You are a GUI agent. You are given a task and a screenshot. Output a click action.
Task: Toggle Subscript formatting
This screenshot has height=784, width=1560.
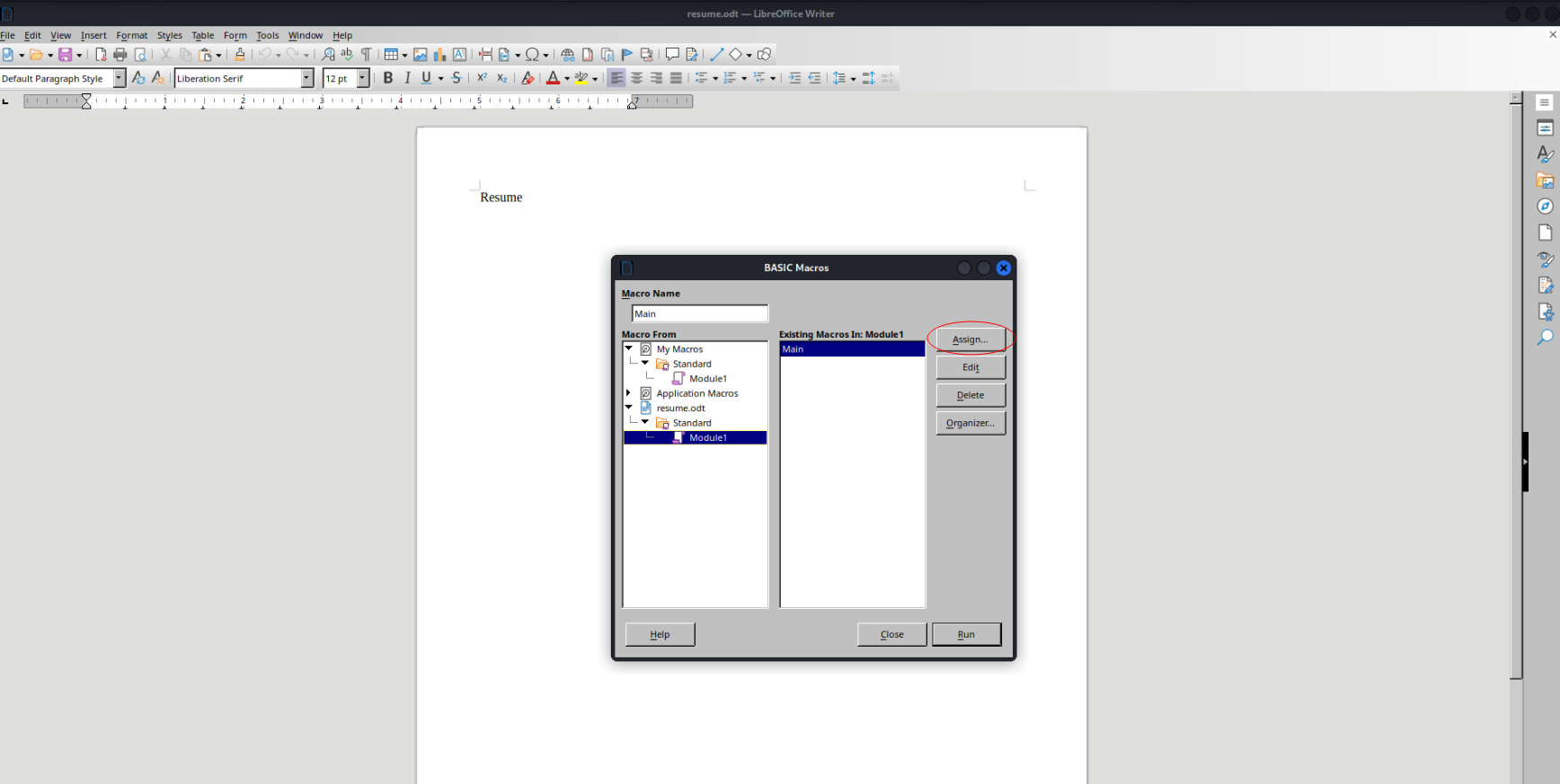tap(501, 78)
